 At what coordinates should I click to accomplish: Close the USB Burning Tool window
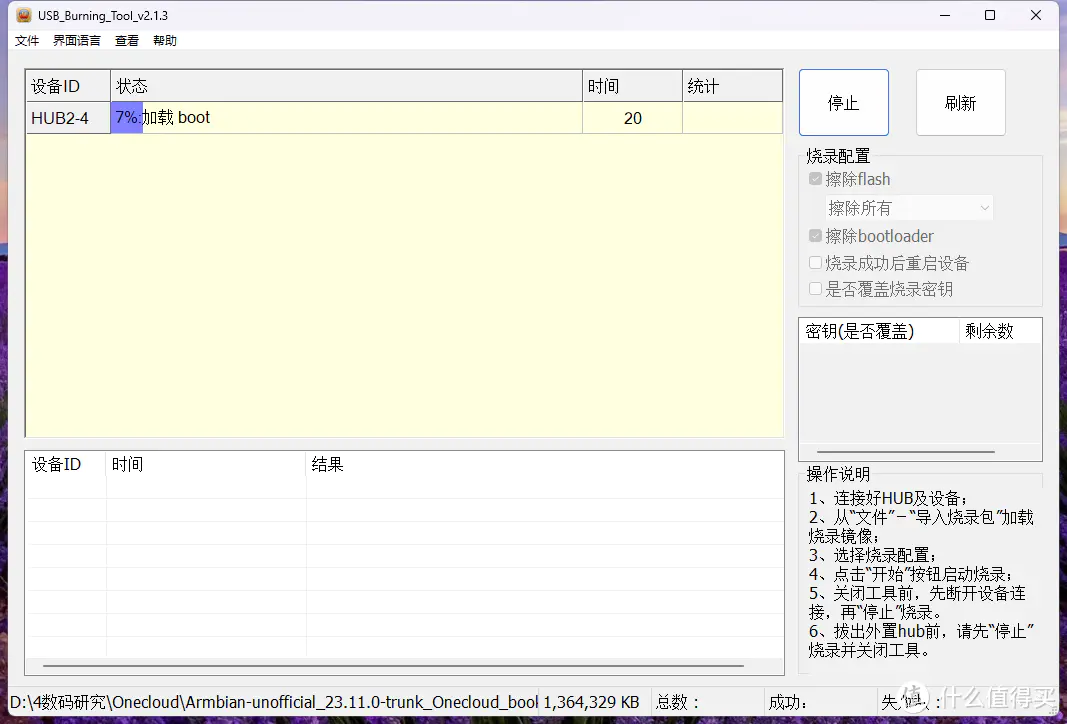1036,15
